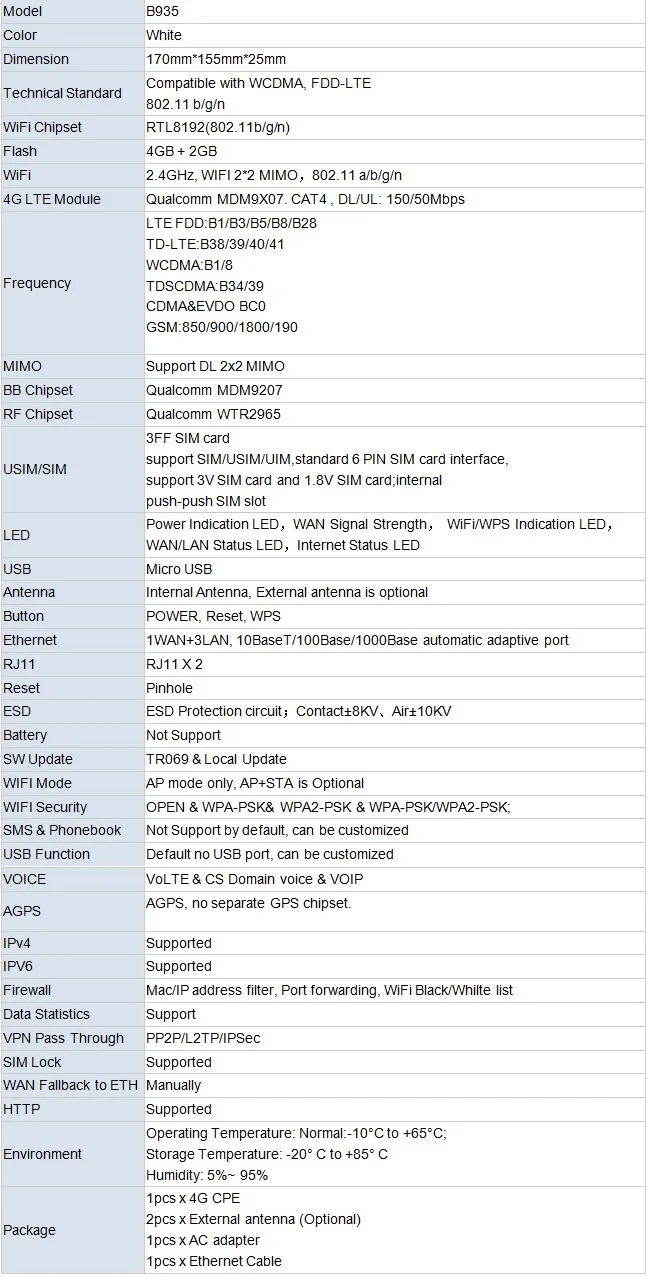Click TR069 & Local Update text
The height and width of the screenshot is (1277, 650).
pyautogui.click(x=216, y=759)
